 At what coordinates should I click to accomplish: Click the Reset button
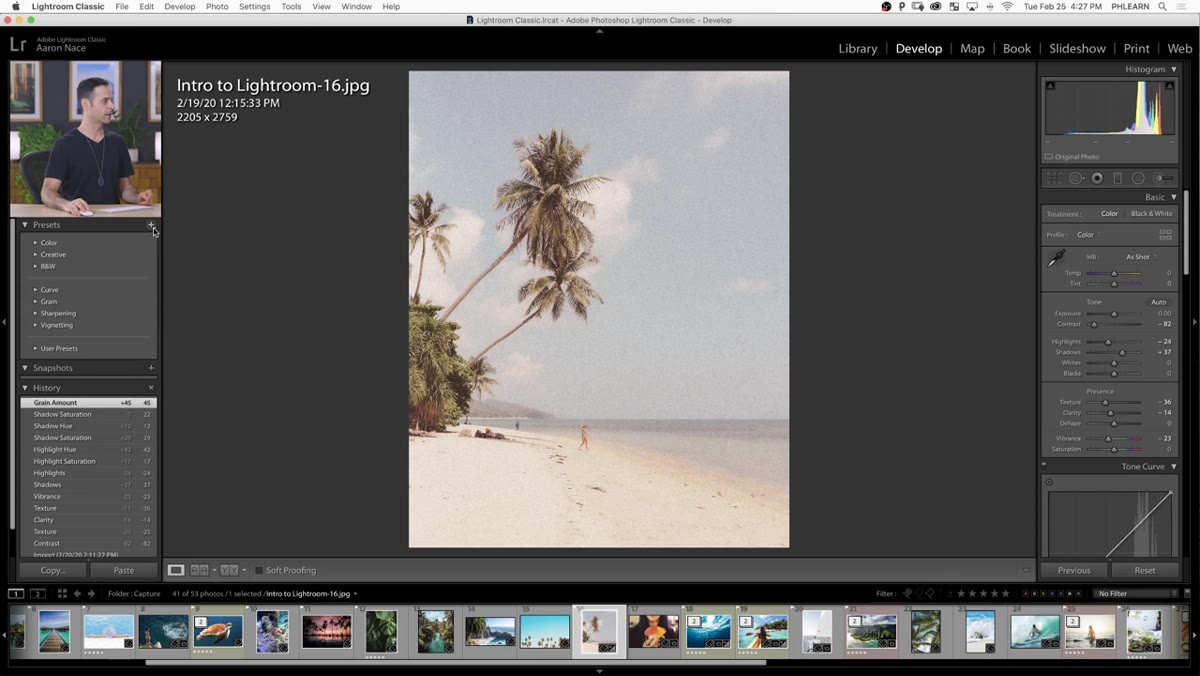click(1145, 570)
